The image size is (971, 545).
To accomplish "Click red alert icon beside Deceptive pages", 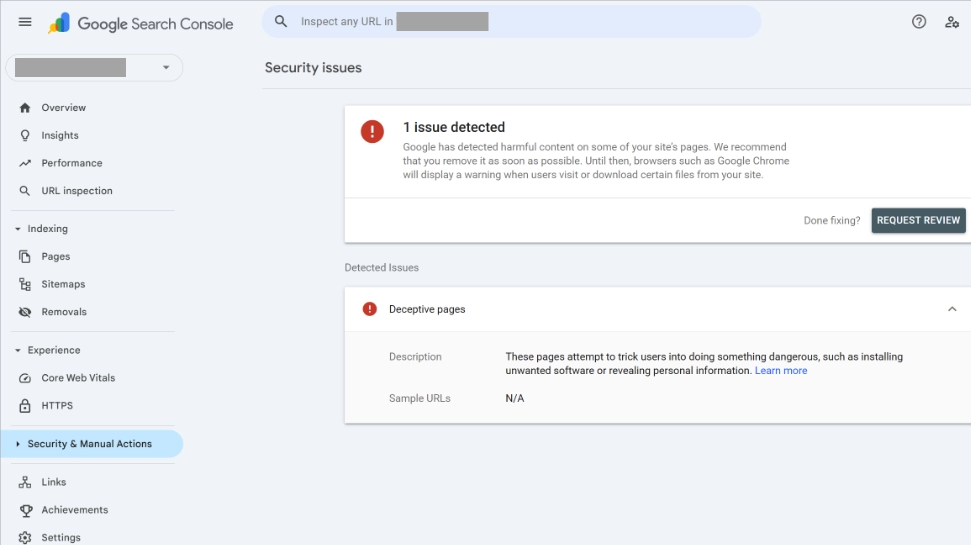I will click(x=370, y=309).
